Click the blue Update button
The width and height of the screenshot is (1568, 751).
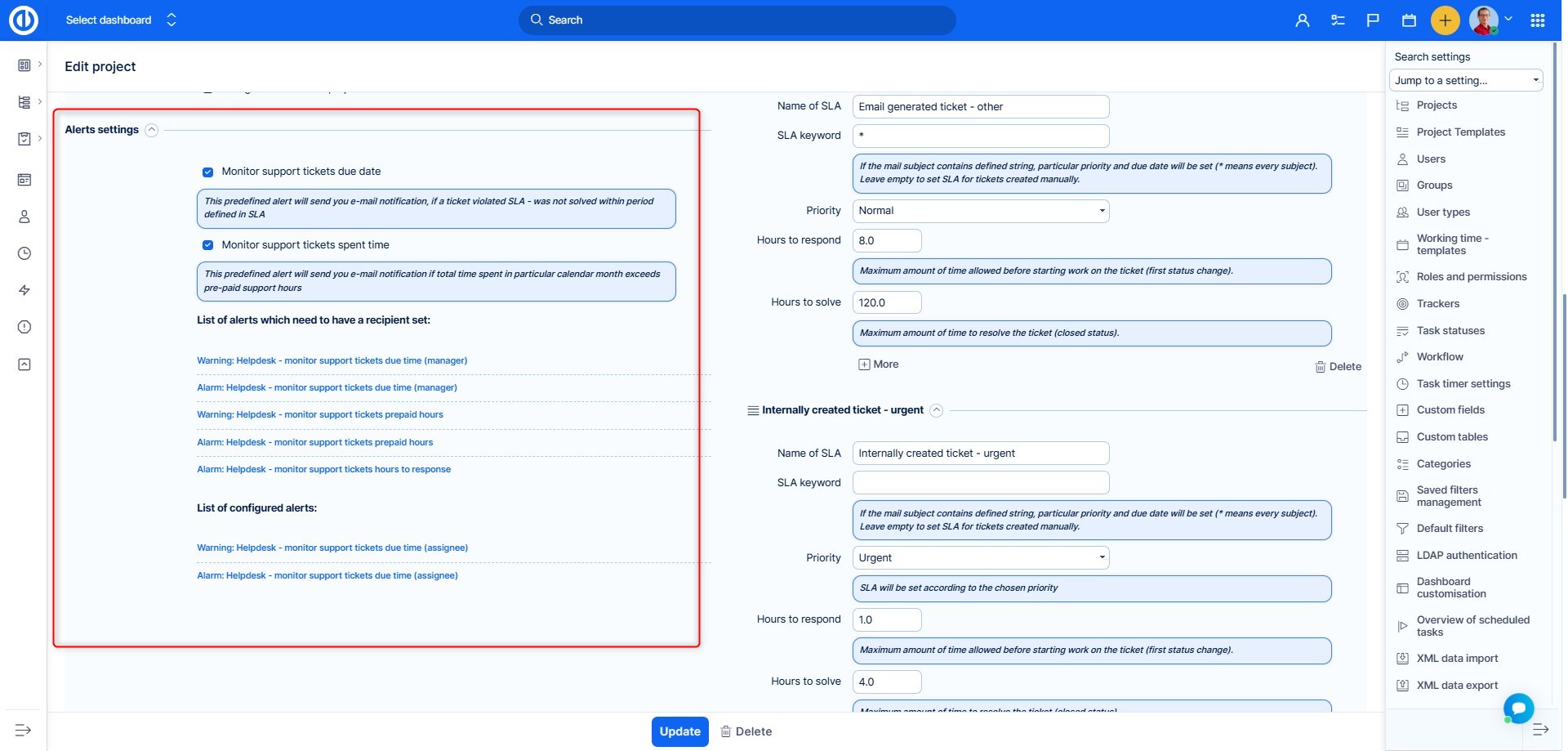tap(679, 731)
